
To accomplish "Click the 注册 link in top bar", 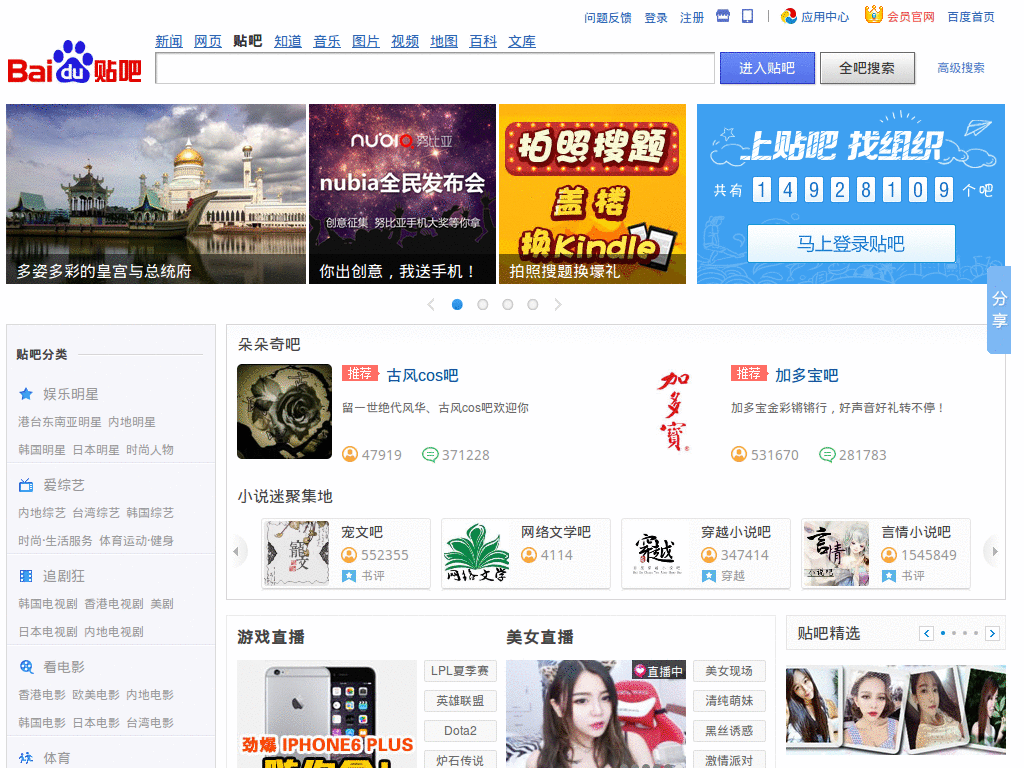I will tap(692, 18).
